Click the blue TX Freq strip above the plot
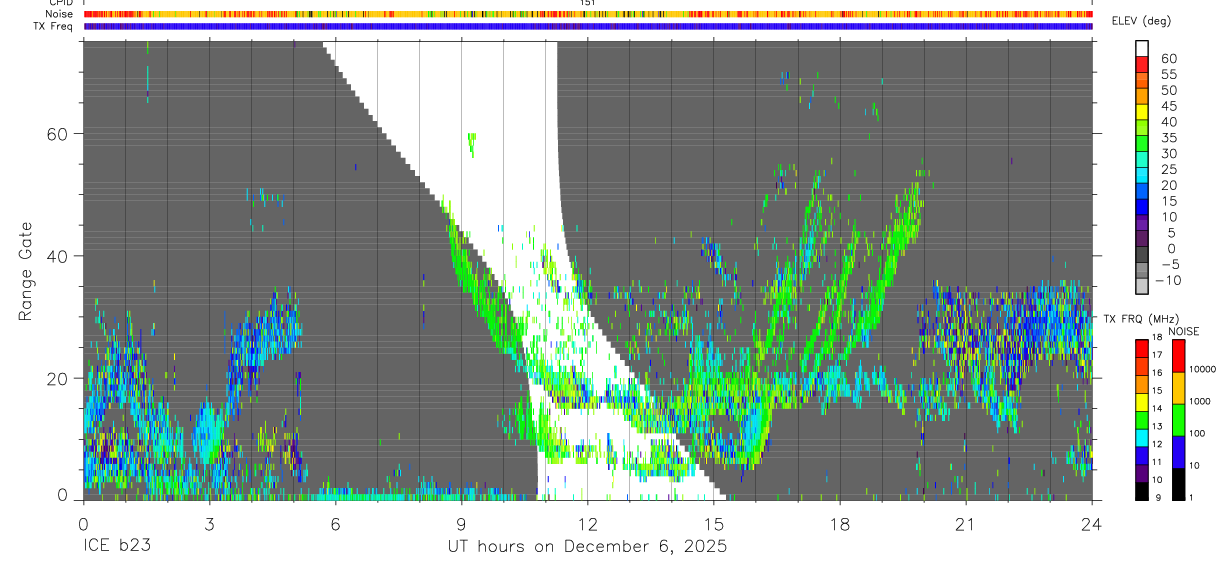This screenshot has width=1228, height=567. [x=588, y=26]
